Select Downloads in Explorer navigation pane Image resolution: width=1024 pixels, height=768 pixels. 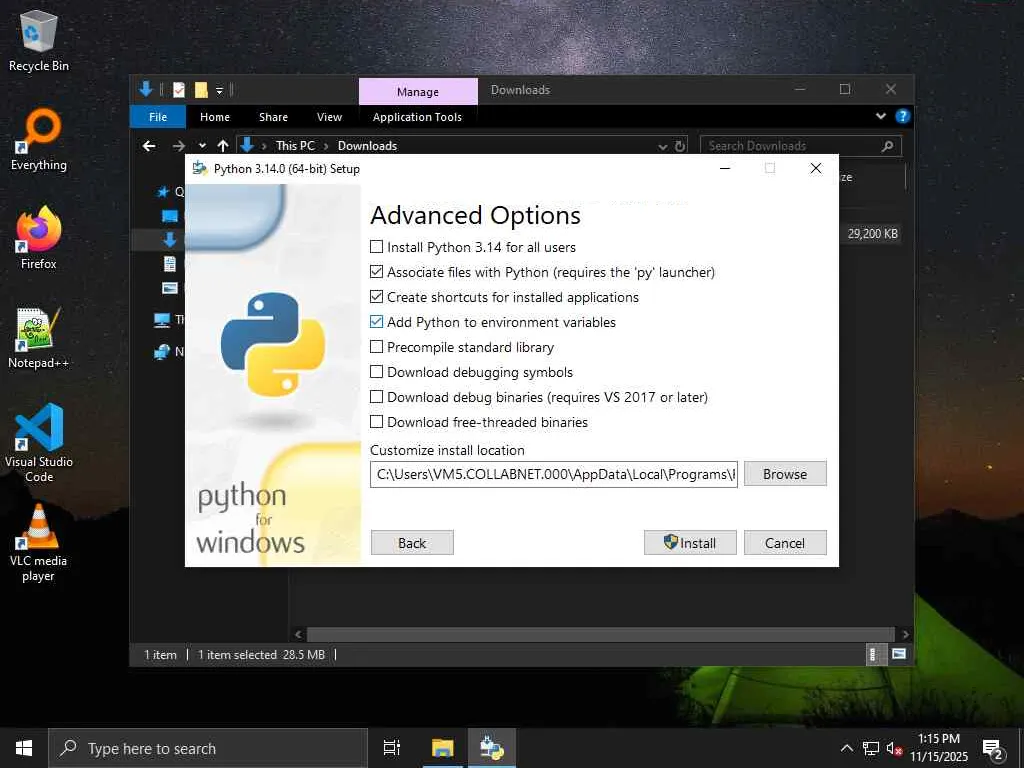(170, 240)
